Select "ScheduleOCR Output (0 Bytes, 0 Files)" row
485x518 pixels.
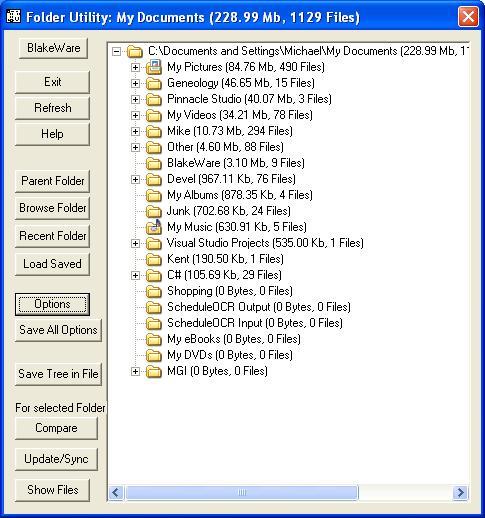tap(259, 307)
